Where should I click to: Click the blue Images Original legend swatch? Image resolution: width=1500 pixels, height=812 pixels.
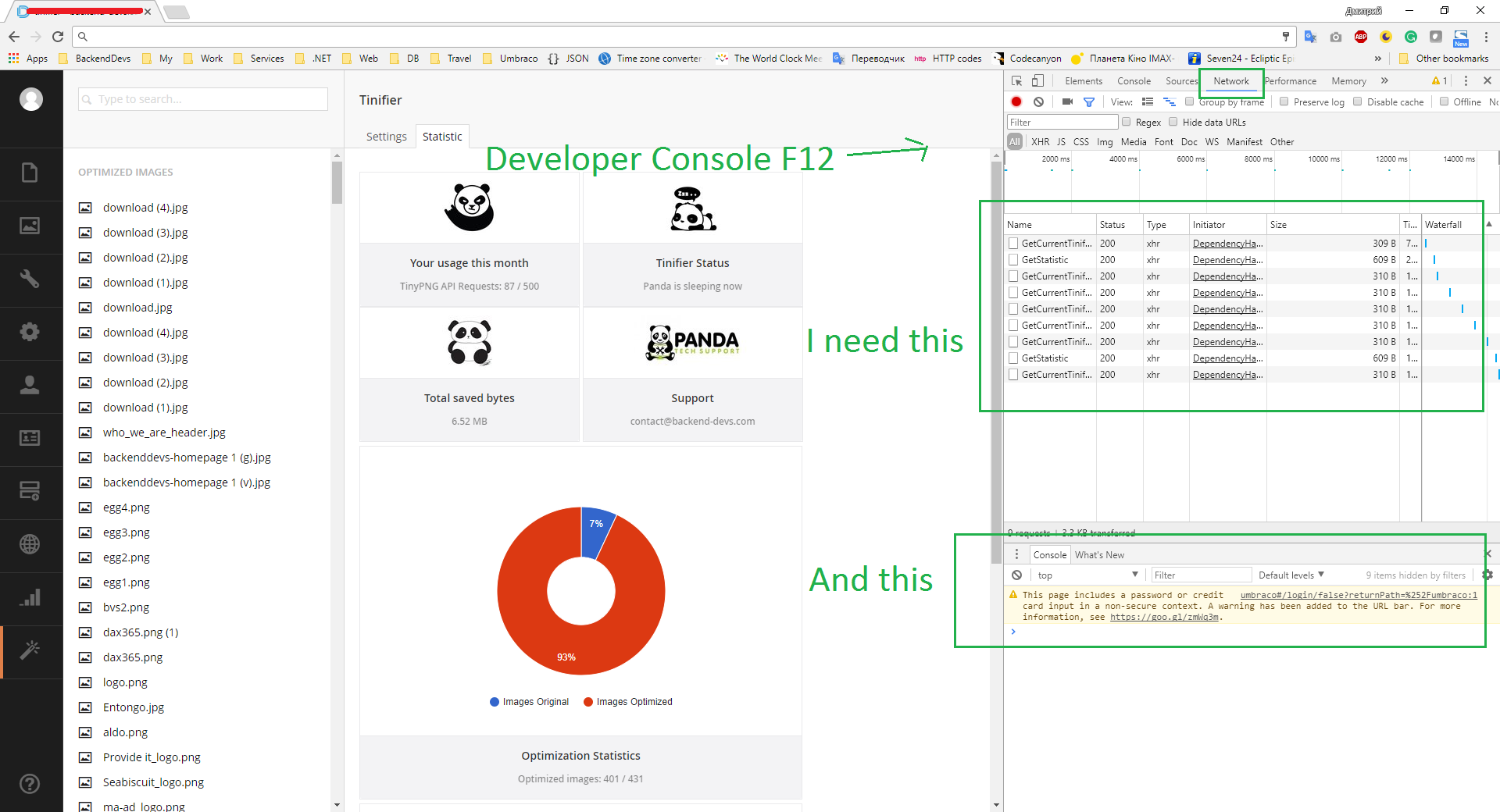click(495, 702)
